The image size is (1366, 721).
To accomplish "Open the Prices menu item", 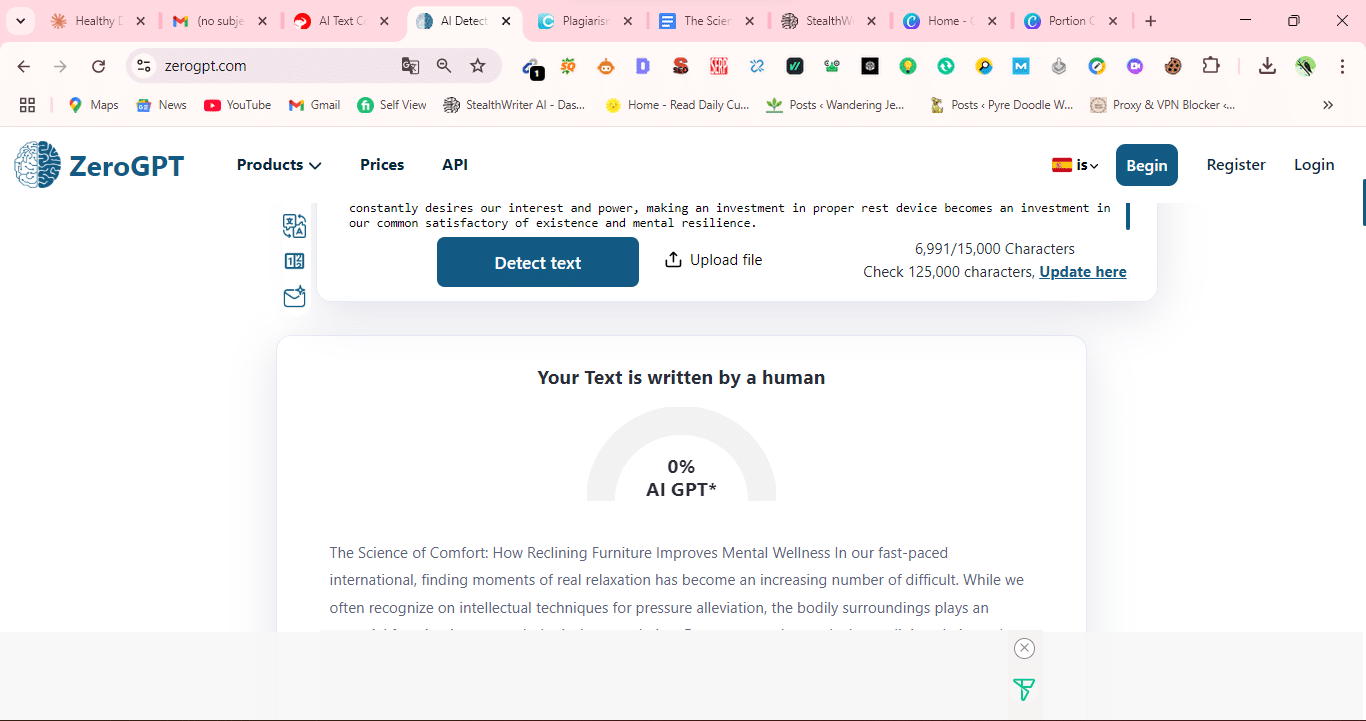I will click(x=382, y=165).
